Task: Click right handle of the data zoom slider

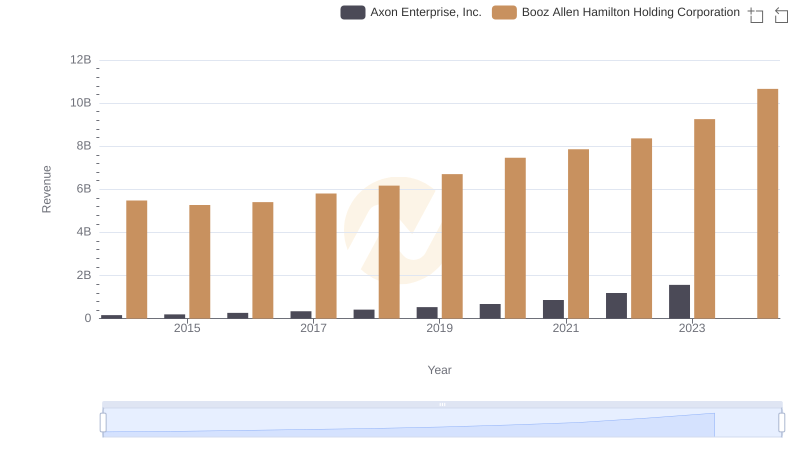Action: [x=782, y=423]
